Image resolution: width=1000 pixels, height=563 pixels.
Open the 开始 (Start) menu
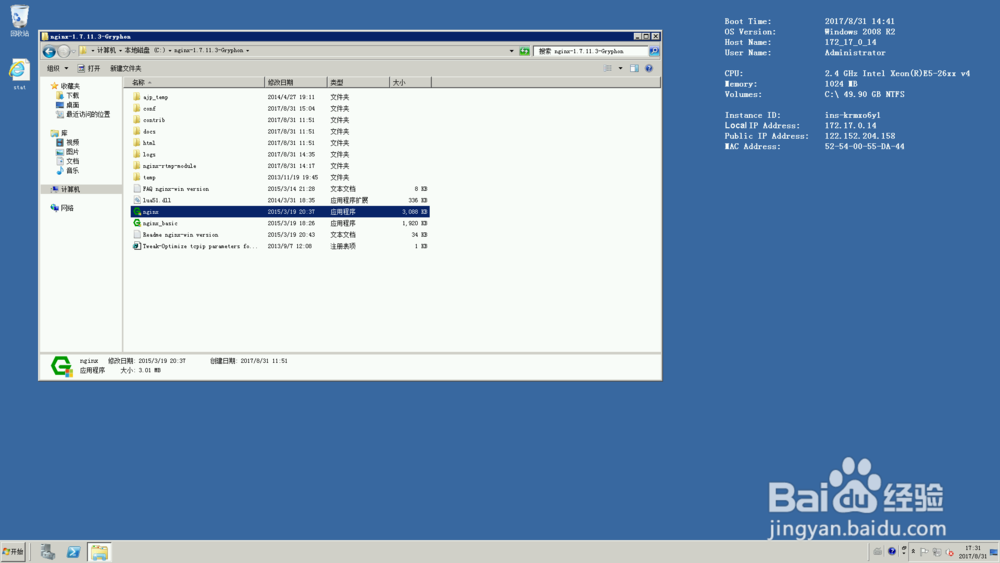tap(13, 552)
